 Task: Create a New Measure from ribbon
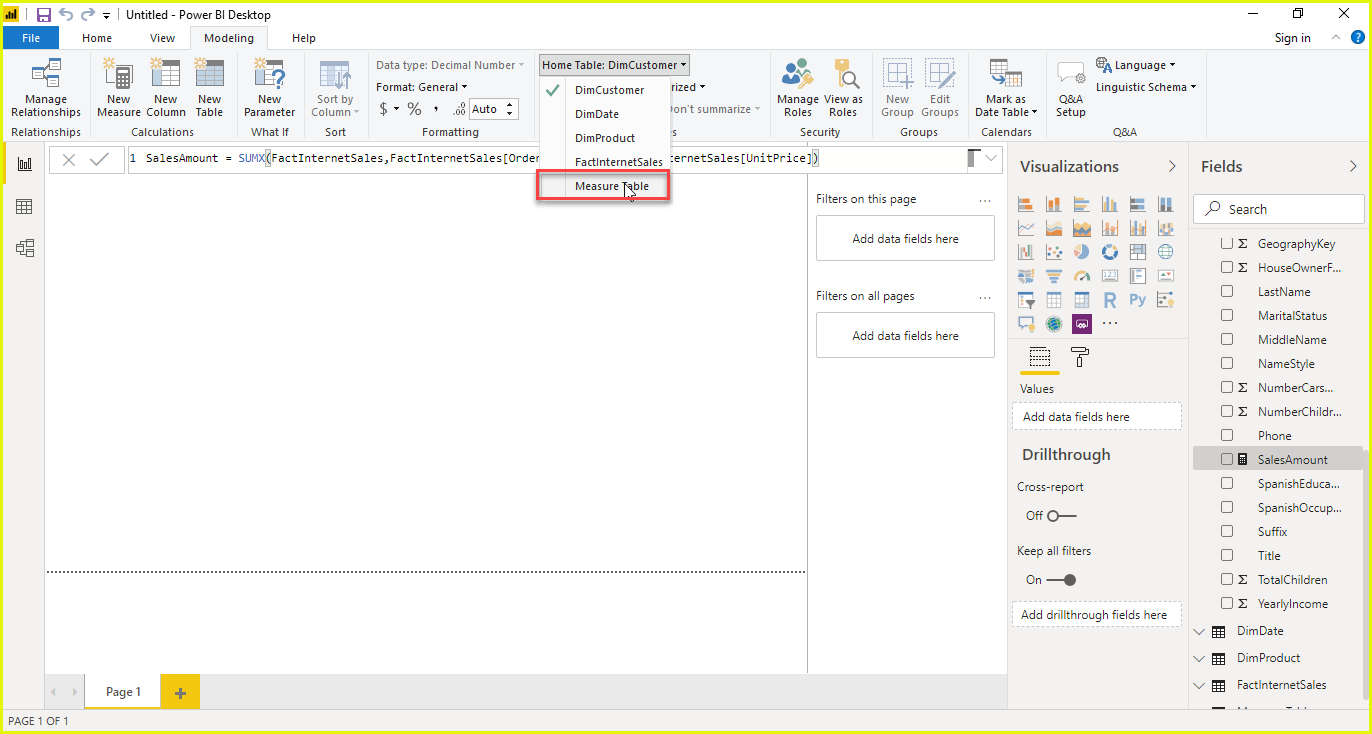point(119,87)
